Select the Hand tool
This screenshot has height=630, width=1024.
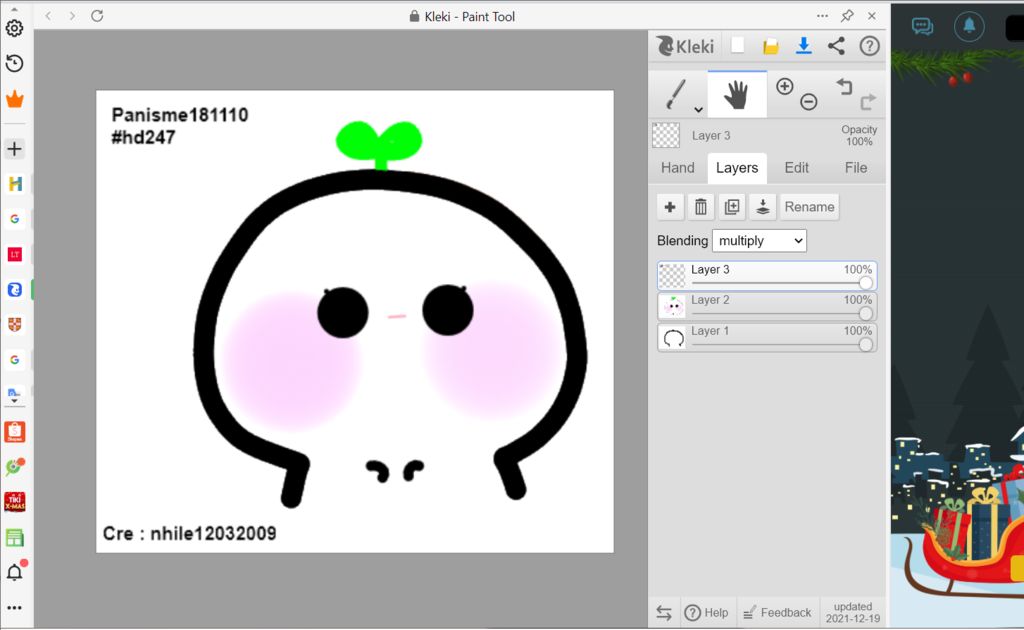click(737, 95)
